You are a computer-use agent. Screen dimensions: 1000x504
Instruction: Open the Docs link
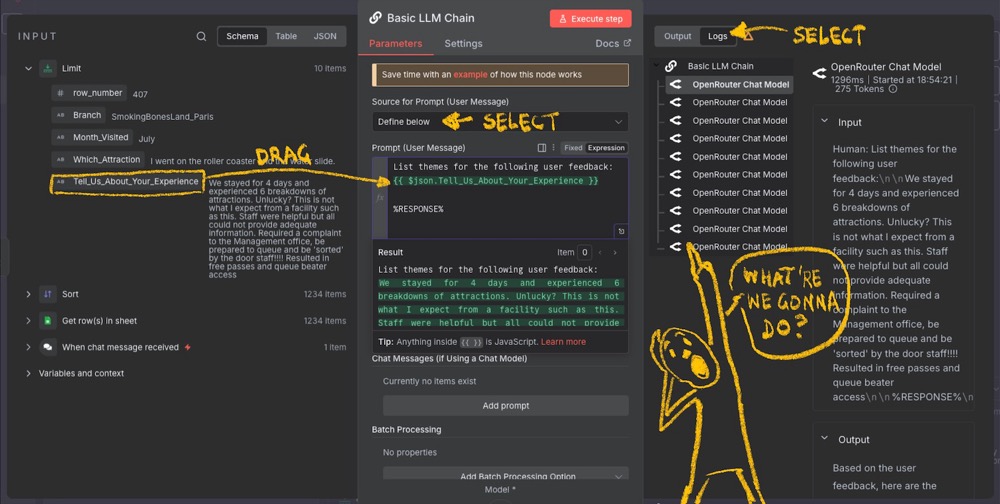tap(613, 44)
